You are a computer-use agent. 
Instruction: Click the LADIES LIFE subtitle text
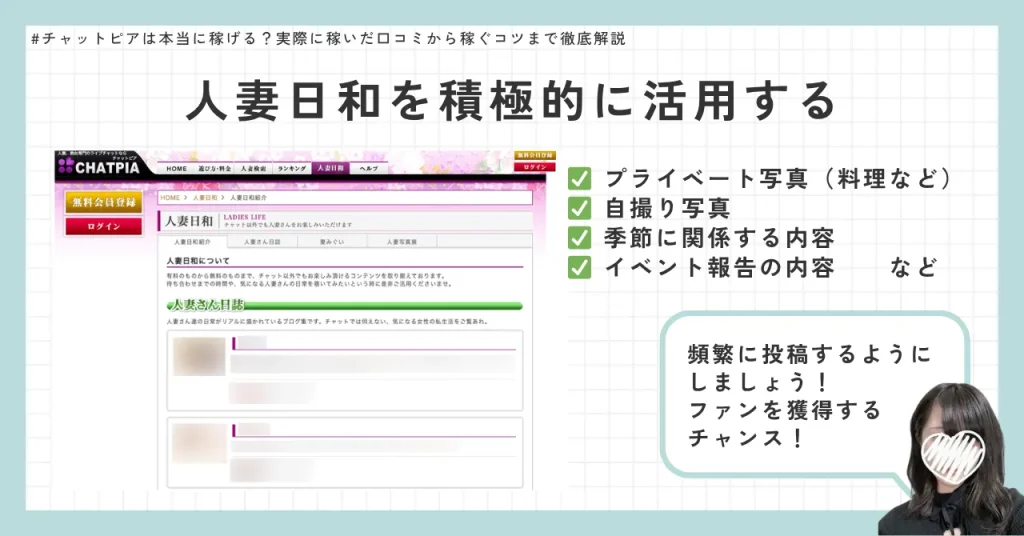point(245,217)
